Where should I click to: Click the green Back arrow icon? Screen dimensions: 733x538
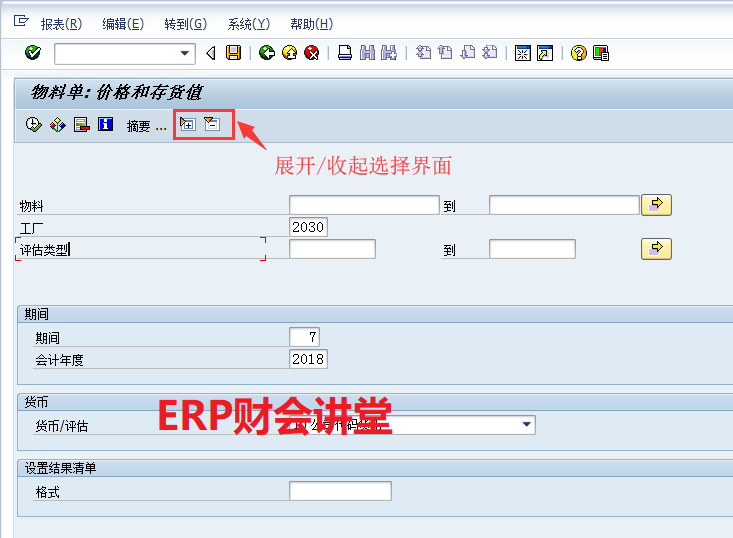point(266,53)
